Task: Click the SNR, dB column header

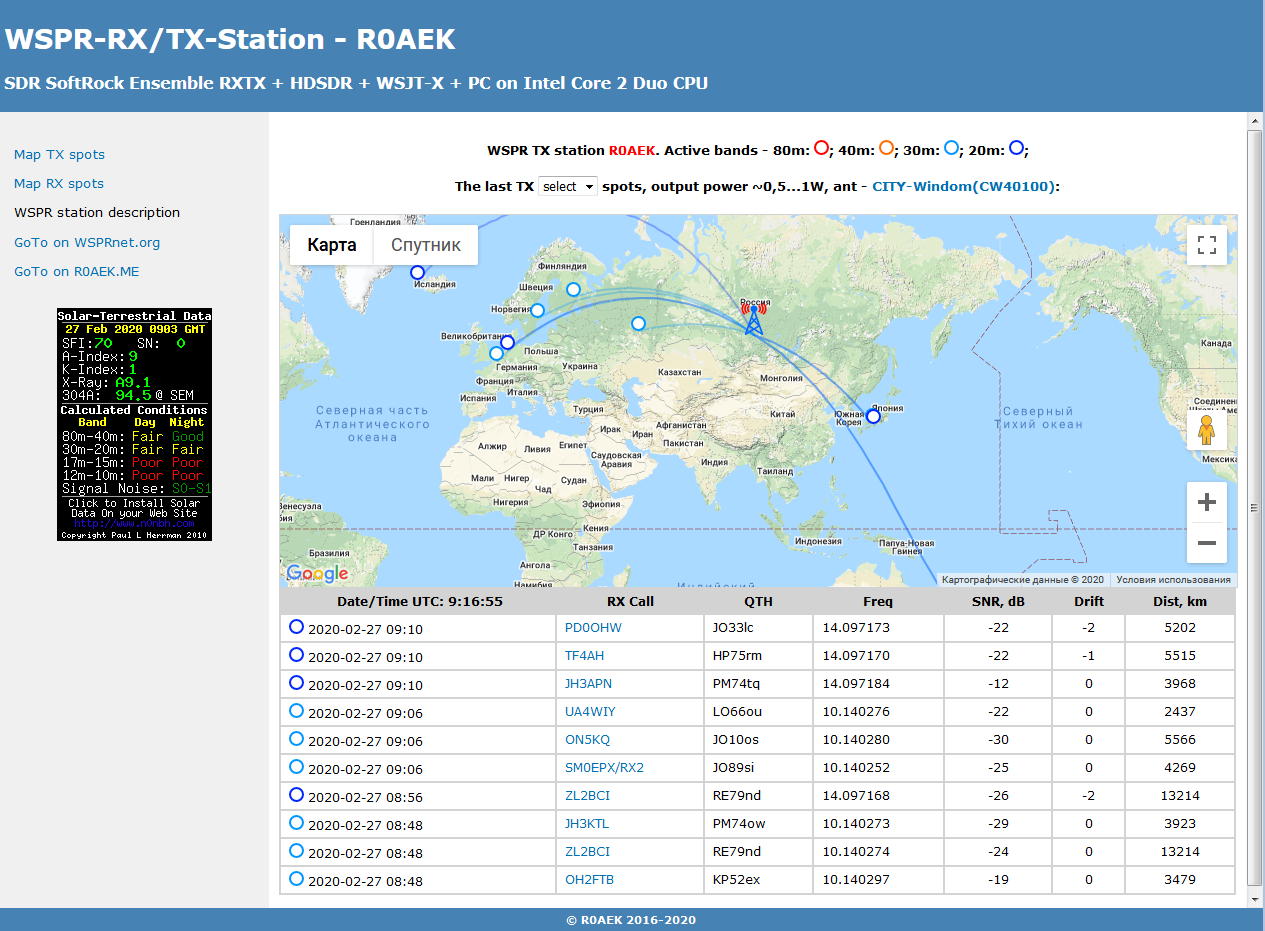Action: pos(998,601)
